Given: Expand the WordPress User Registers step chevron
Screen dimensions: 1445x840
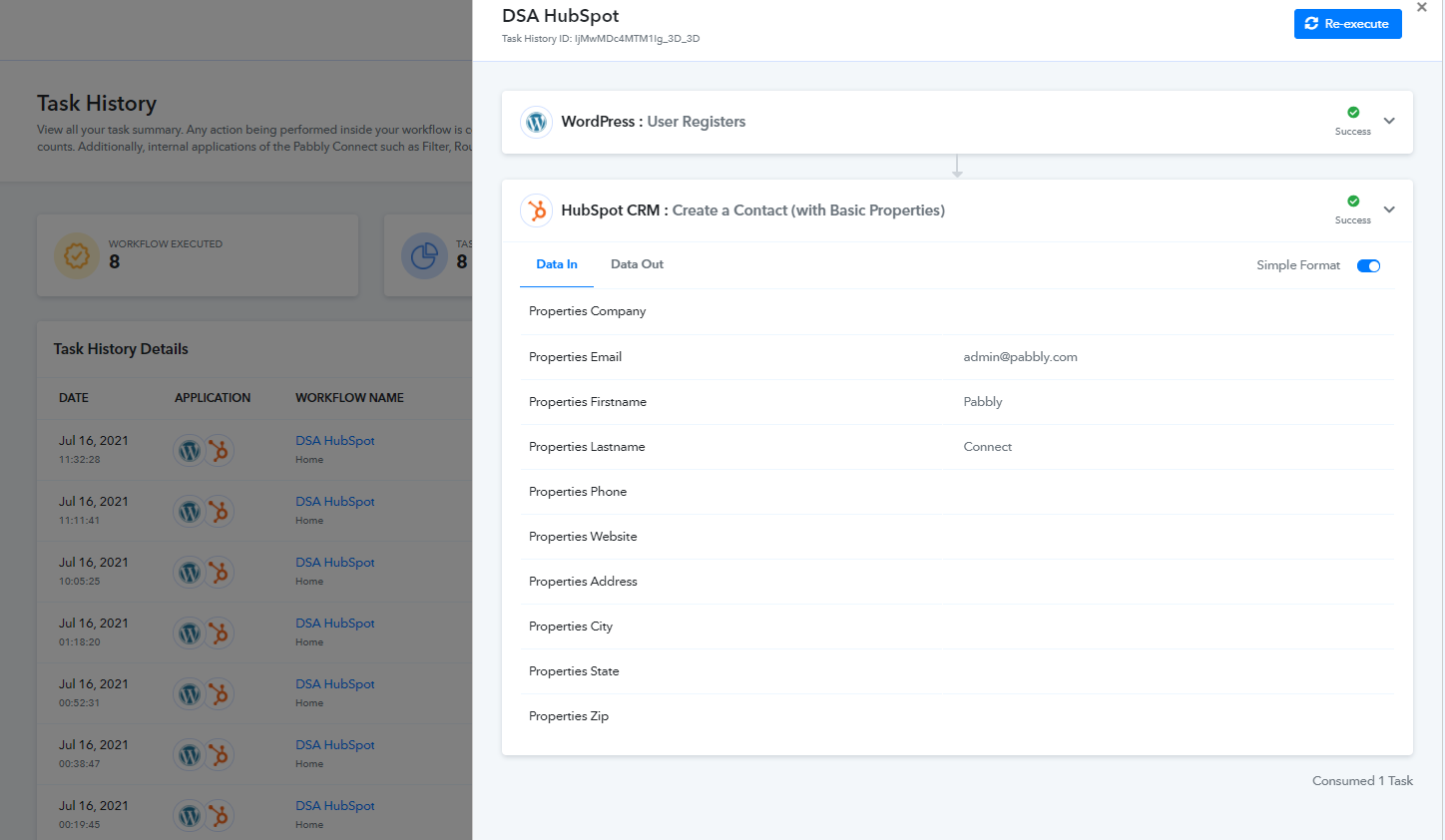Looking at the screenshot, I should [x=1389, y=121].
